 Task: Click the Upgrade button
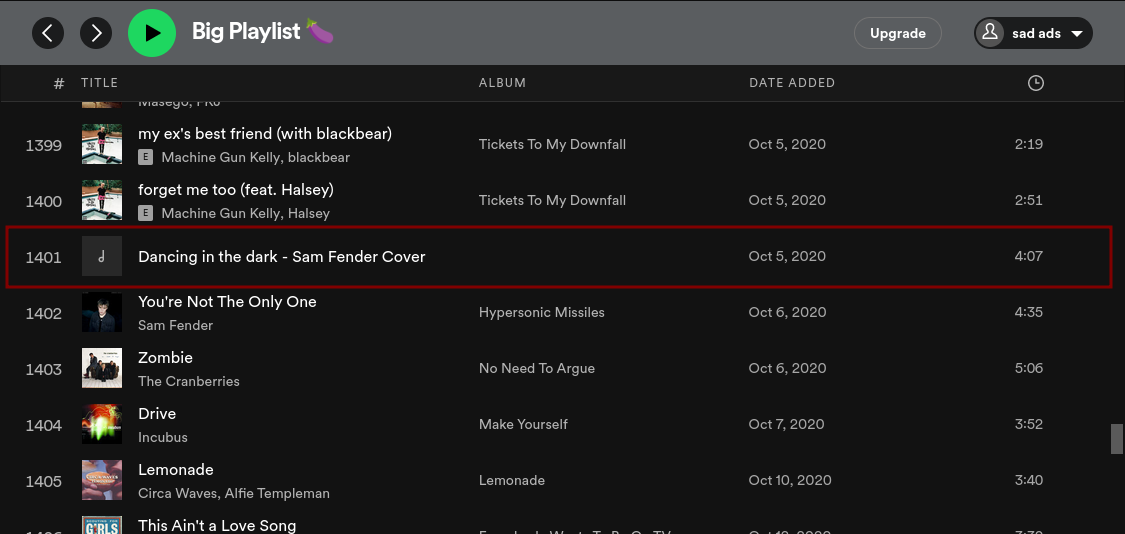click(x=898, y=33)
